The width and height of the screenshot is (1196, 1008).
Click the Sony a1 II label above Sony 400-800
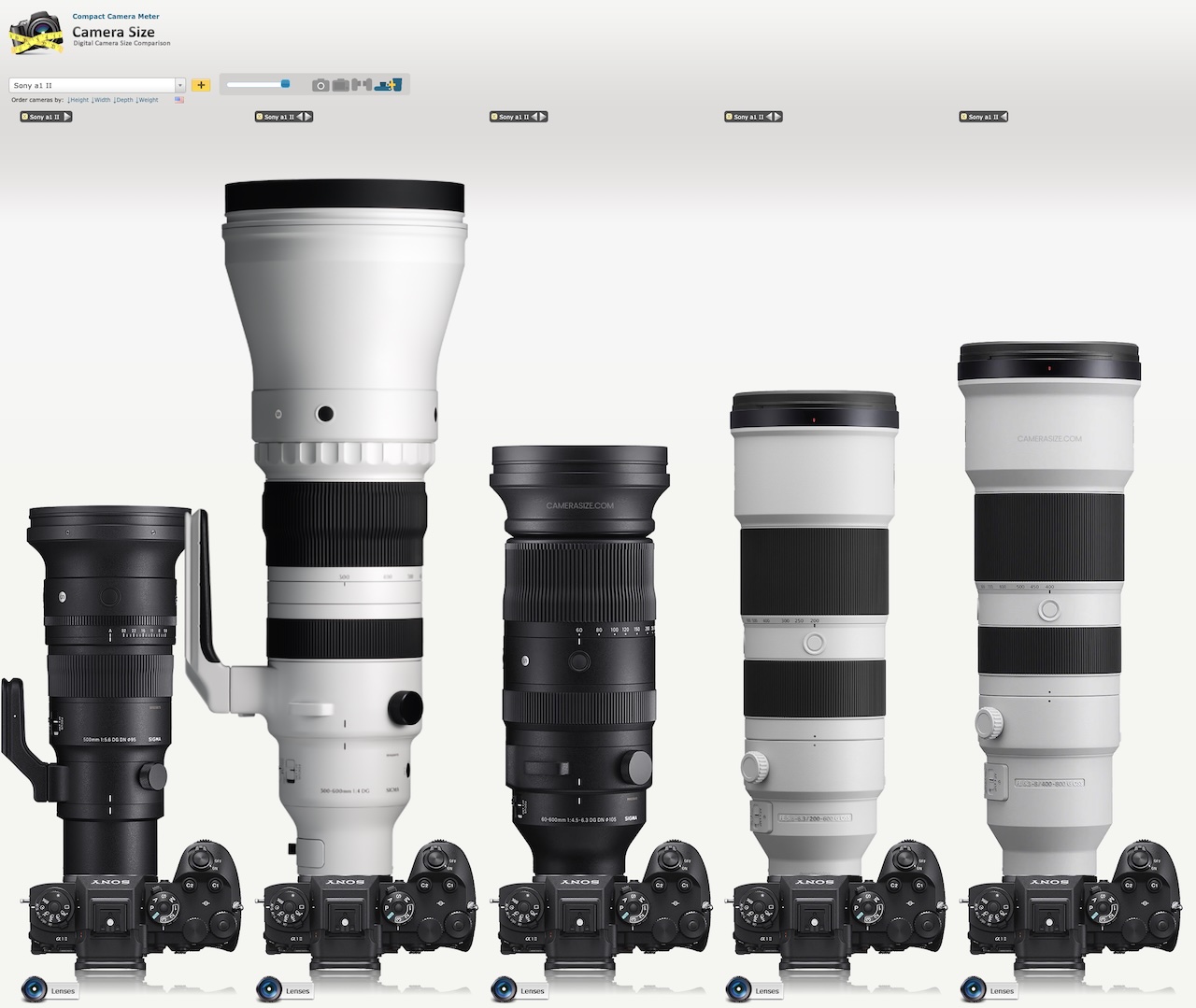983,117
